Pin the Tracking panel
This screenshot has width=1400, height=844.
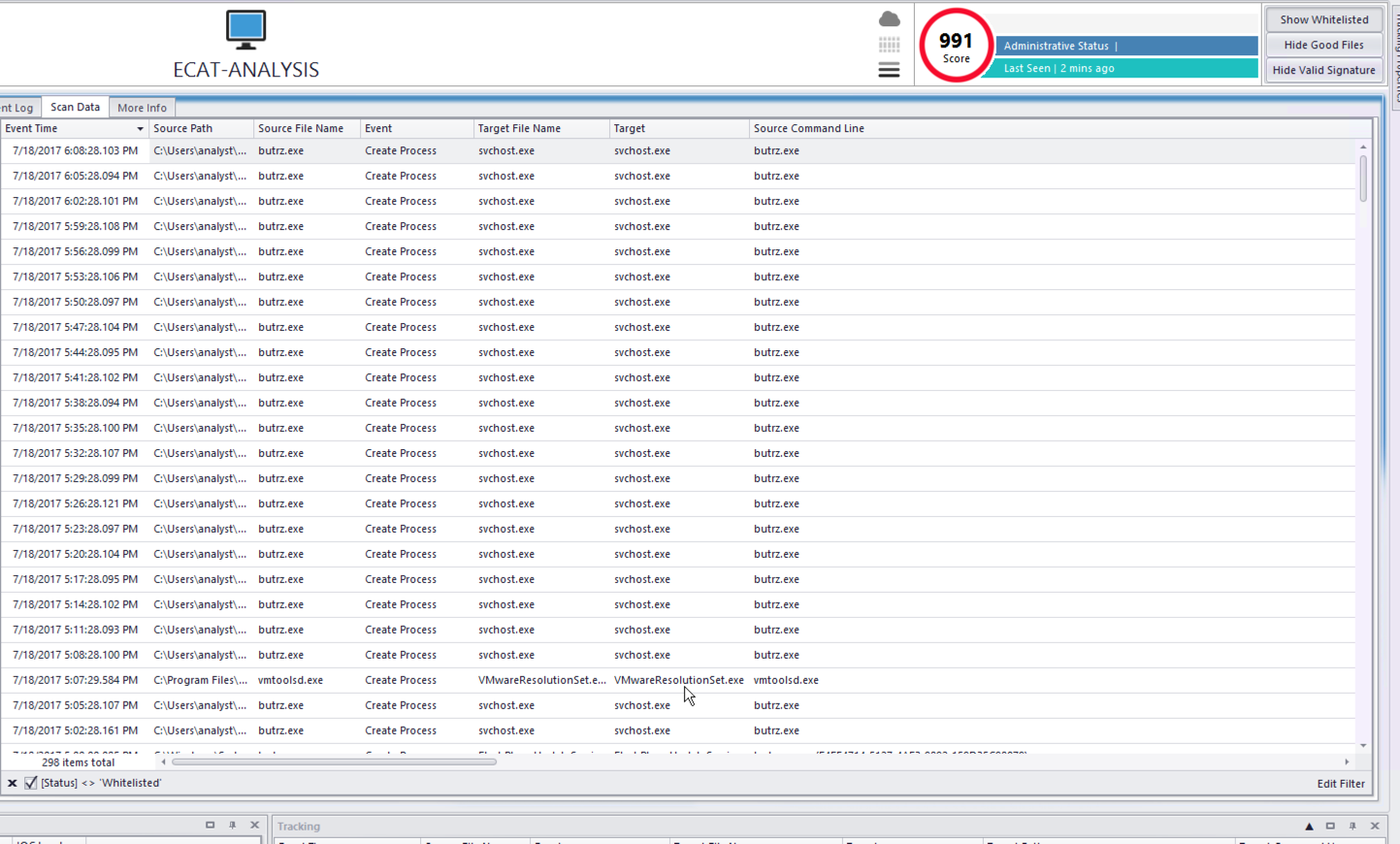tap(1352, 826)
